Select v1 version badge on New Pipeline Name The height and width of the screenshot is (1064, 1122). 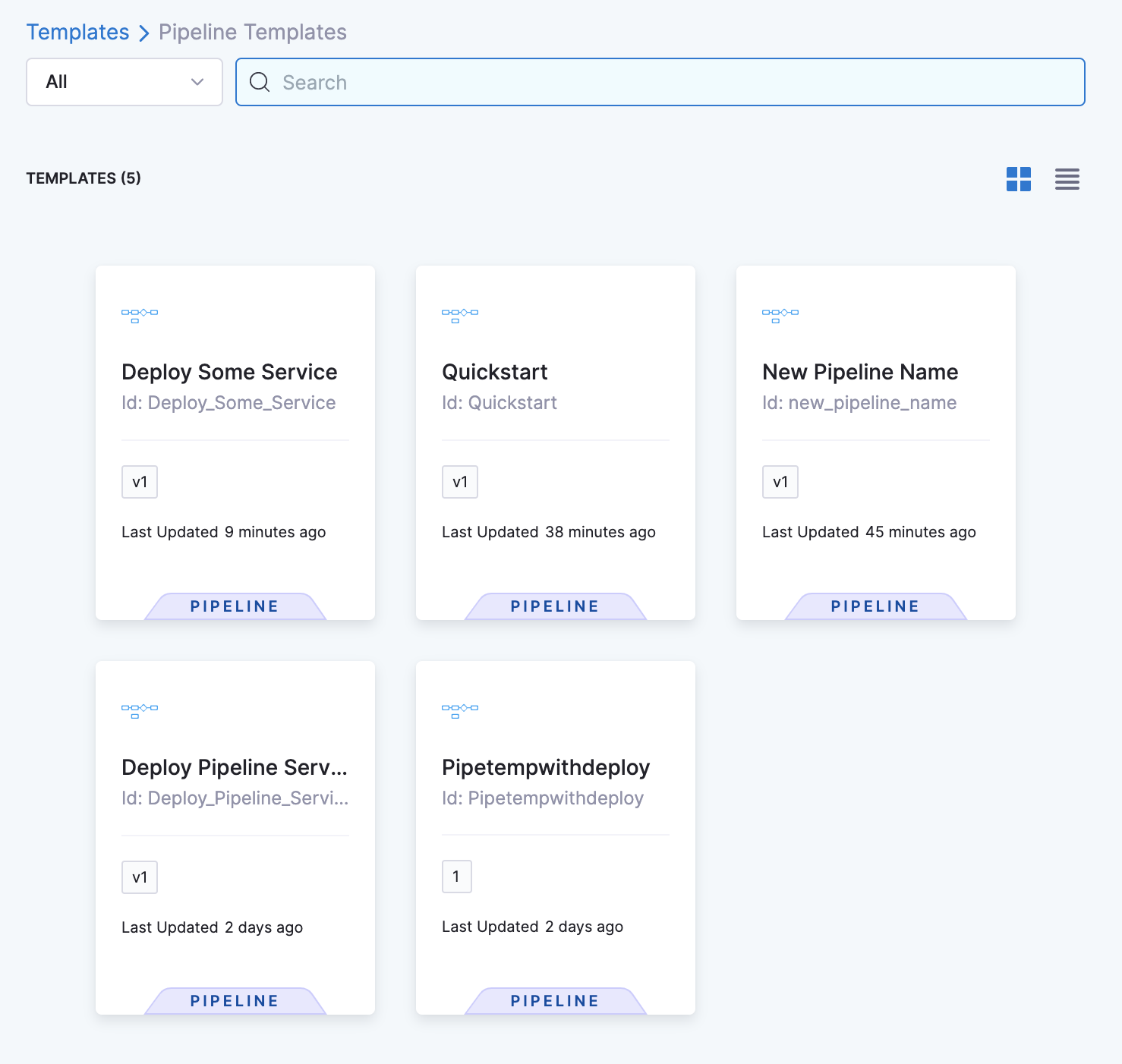[x=780, y=482]
